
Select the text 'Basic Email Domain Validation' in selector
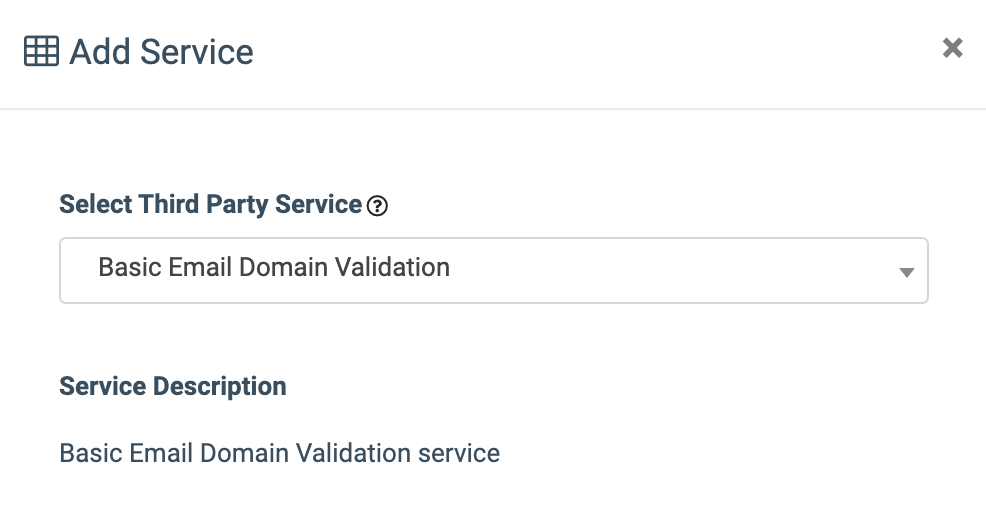tap(274, 267)
